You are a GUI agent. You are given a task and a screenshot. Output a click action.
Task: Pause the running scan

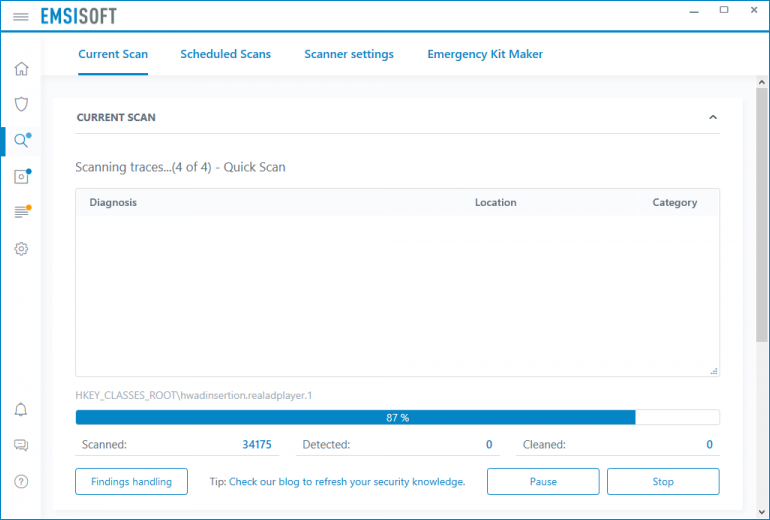point(543,482)
